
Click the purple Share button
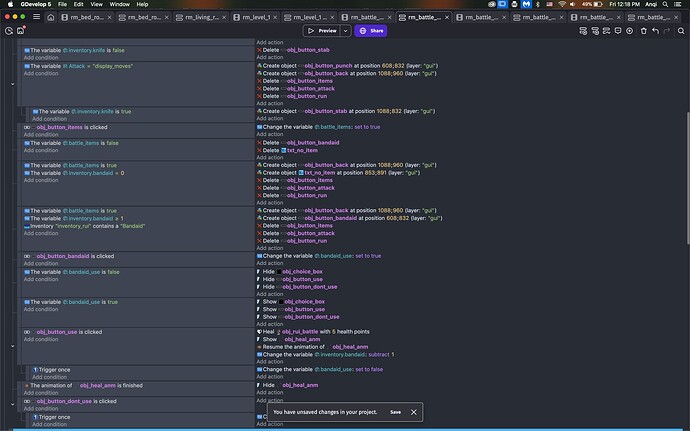tap(371, 31)
